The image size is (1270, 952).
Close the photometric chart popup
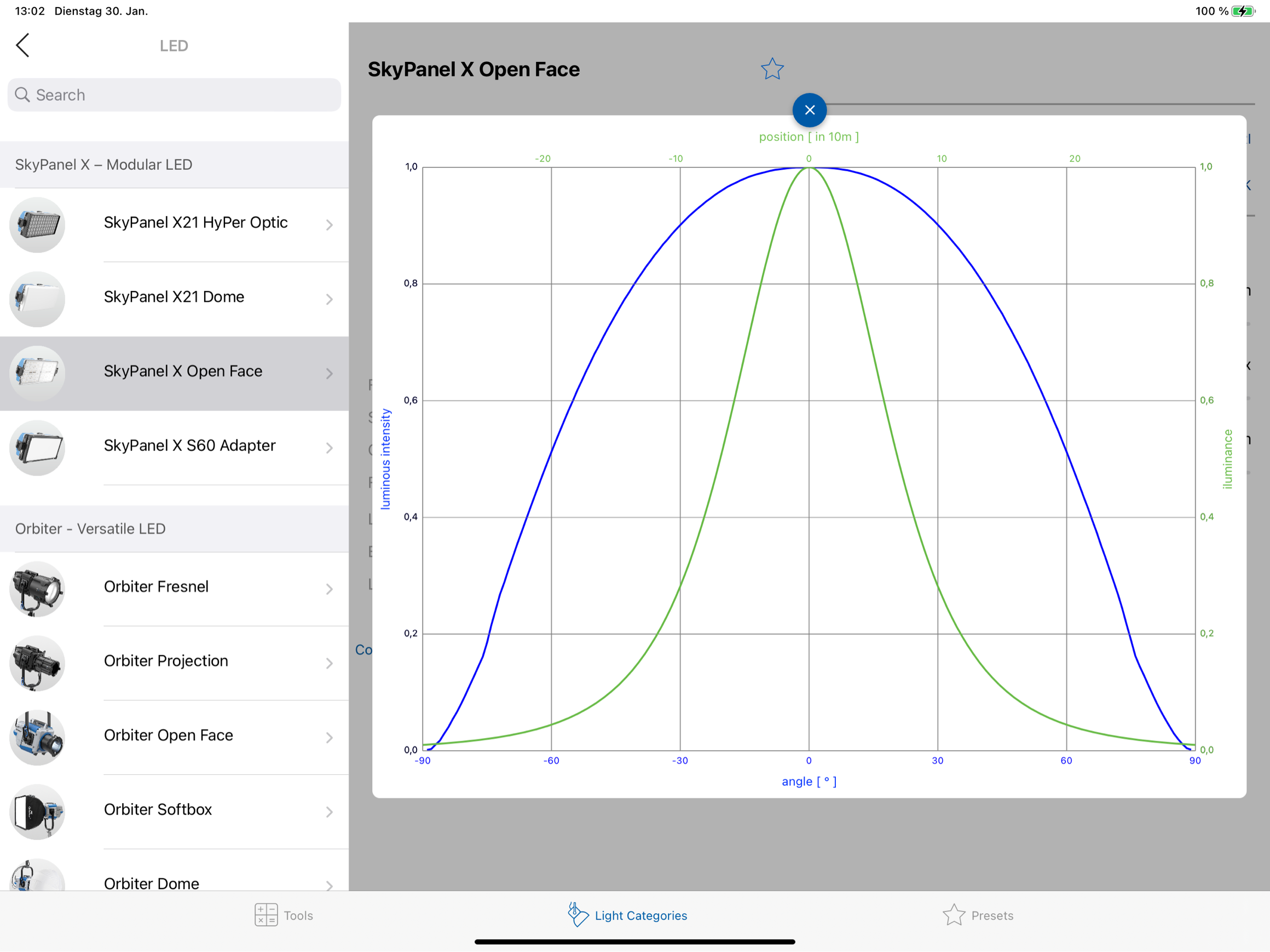(810, 110)
